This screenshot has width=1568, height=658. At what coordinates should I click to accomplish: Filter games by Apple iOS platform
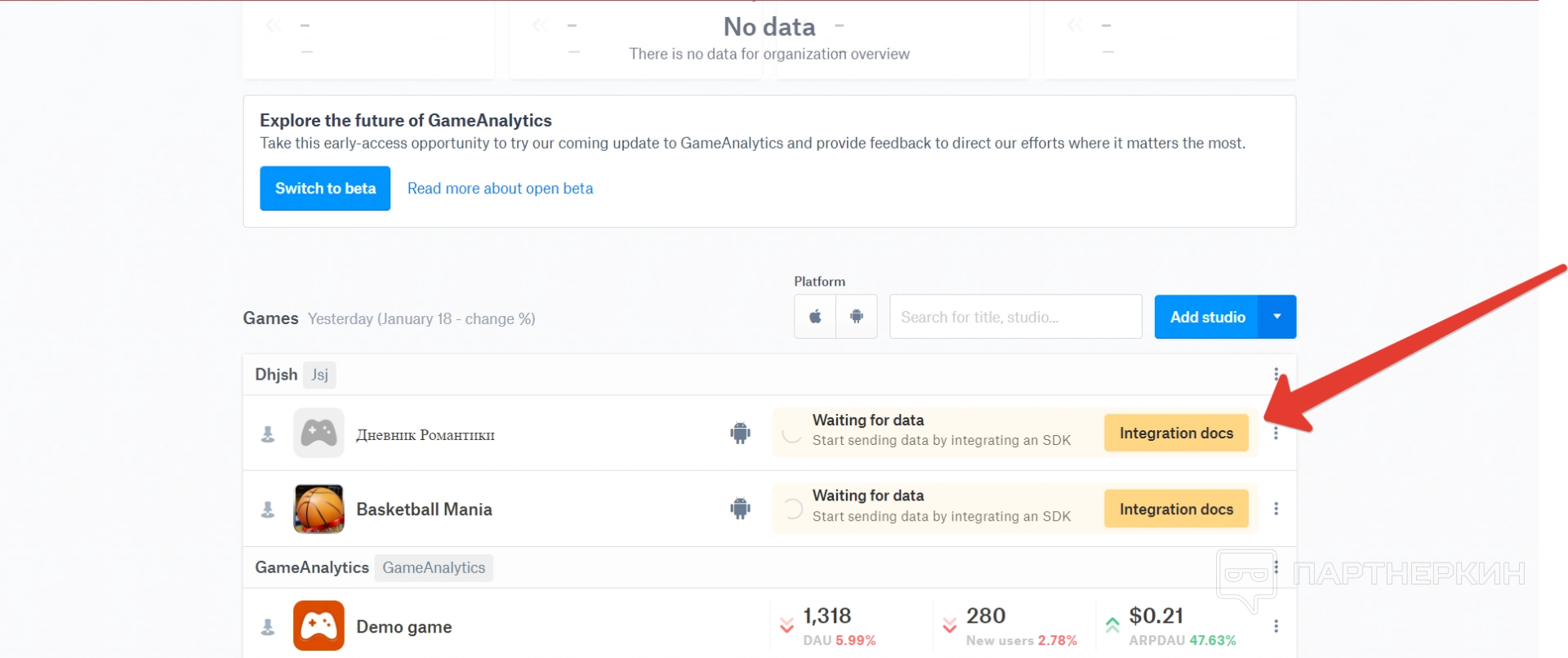coord(815,317)
